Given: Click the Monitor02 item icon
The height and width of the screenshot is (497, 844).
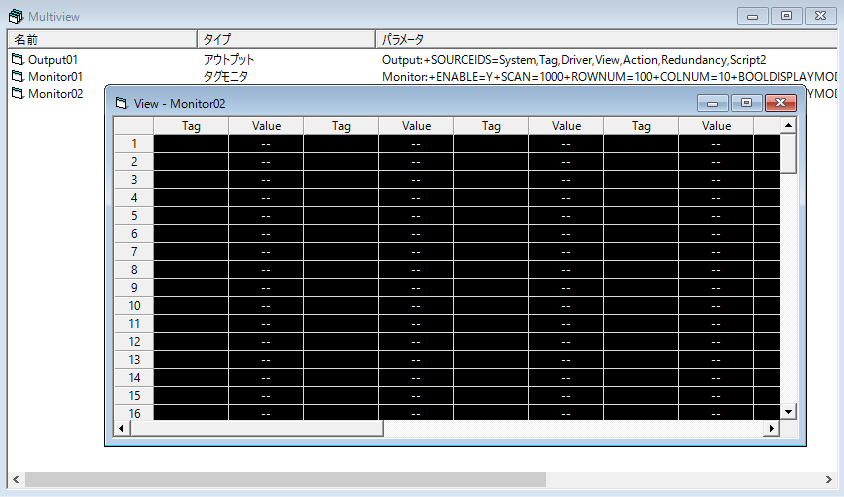Looking at the screenshot, I should 17,94.
